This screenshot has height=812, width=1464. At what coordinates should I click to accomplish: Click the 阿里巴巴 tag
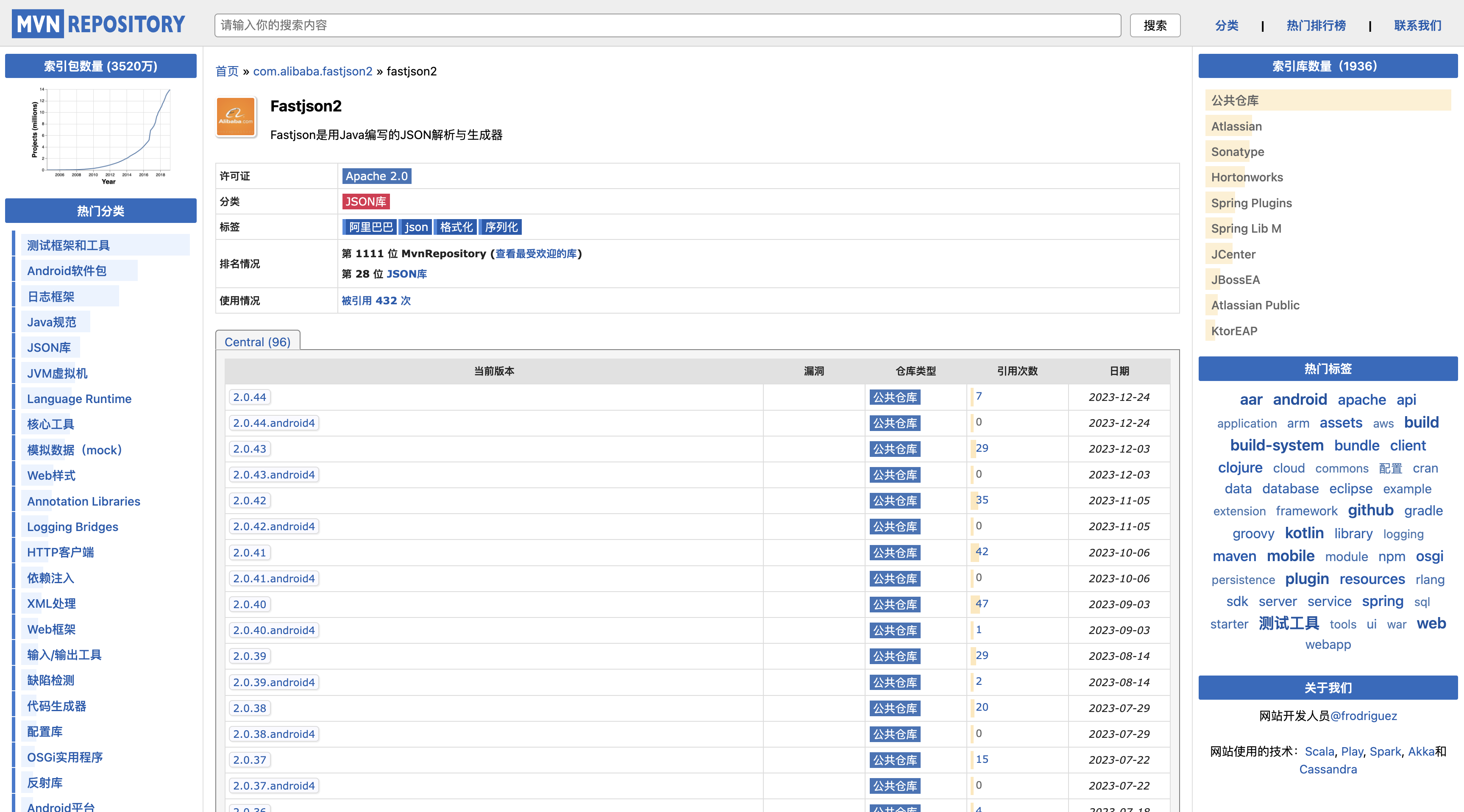(370, 227)
